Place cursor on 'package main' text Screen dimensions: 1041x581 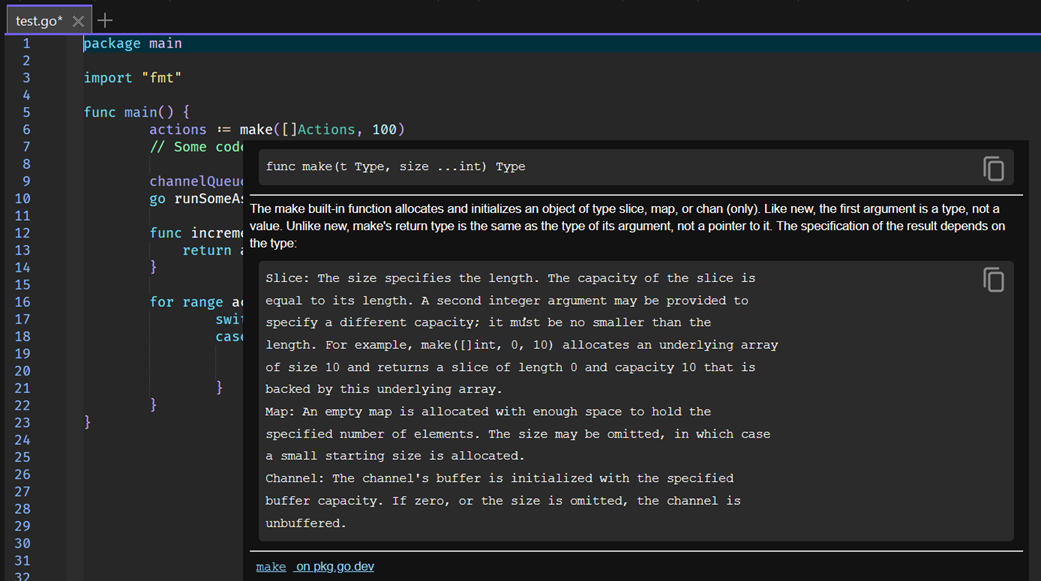coord(133,44)
